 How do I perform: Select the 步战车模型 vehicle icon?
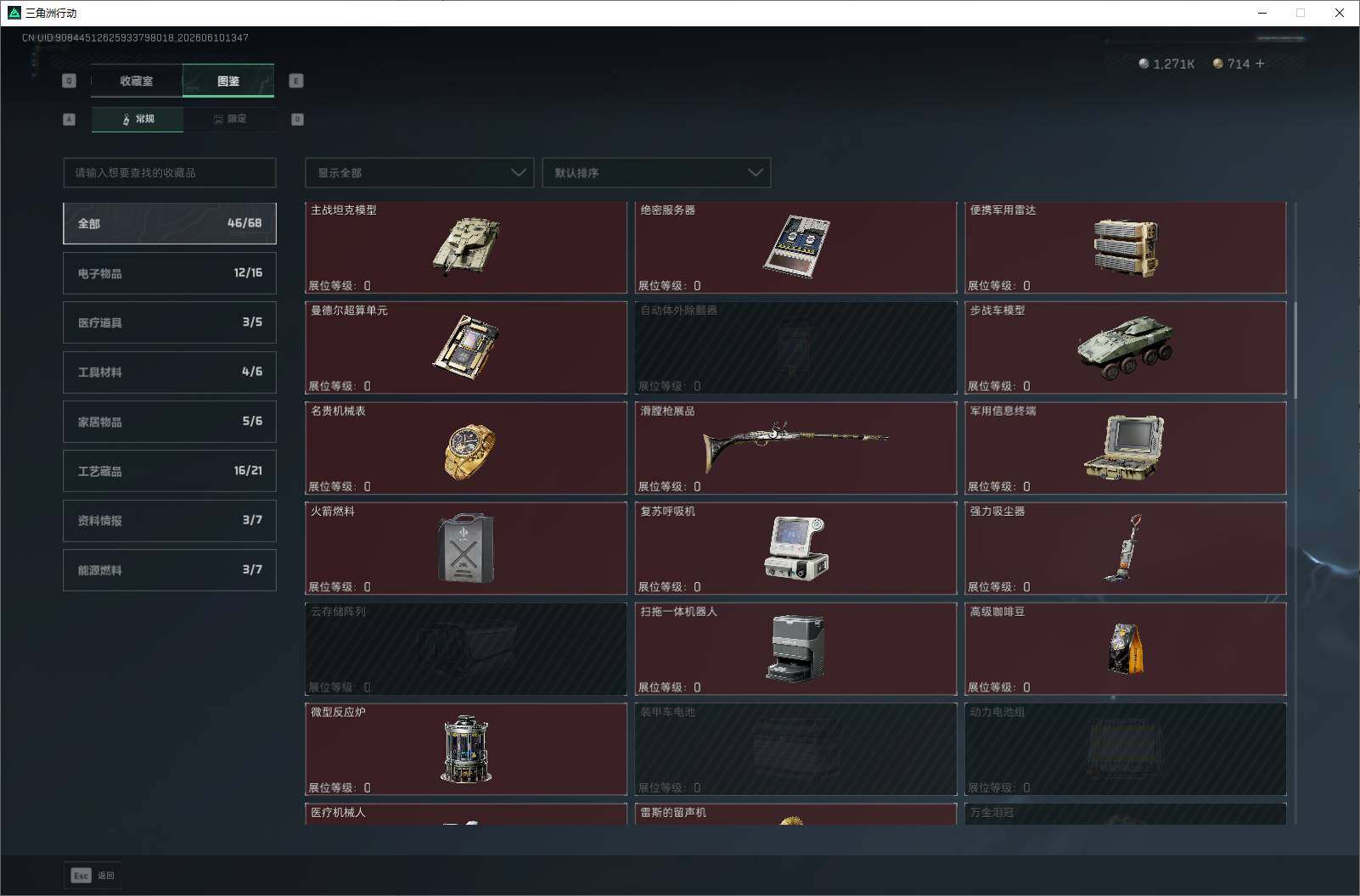pyautogui.click(x=1126, y=347)
